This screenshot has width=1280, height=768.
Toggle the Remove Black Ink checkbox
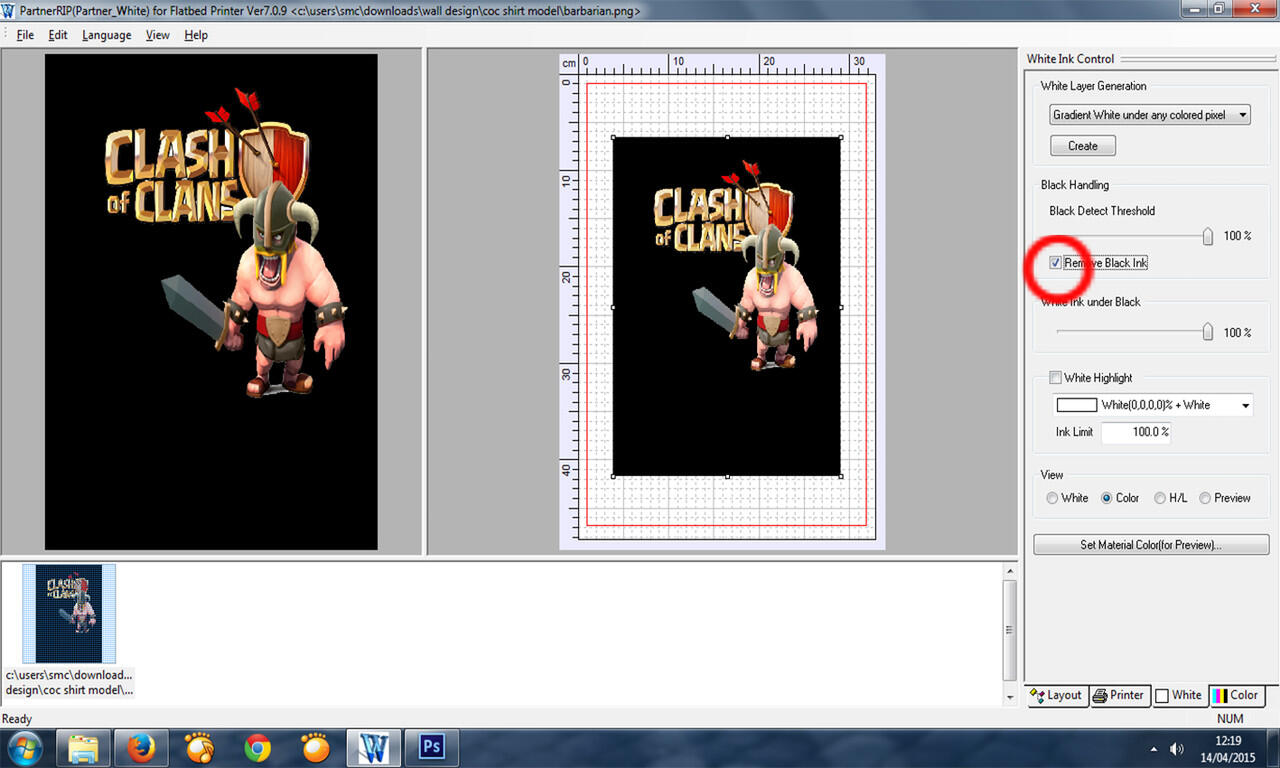(1056, 263)
